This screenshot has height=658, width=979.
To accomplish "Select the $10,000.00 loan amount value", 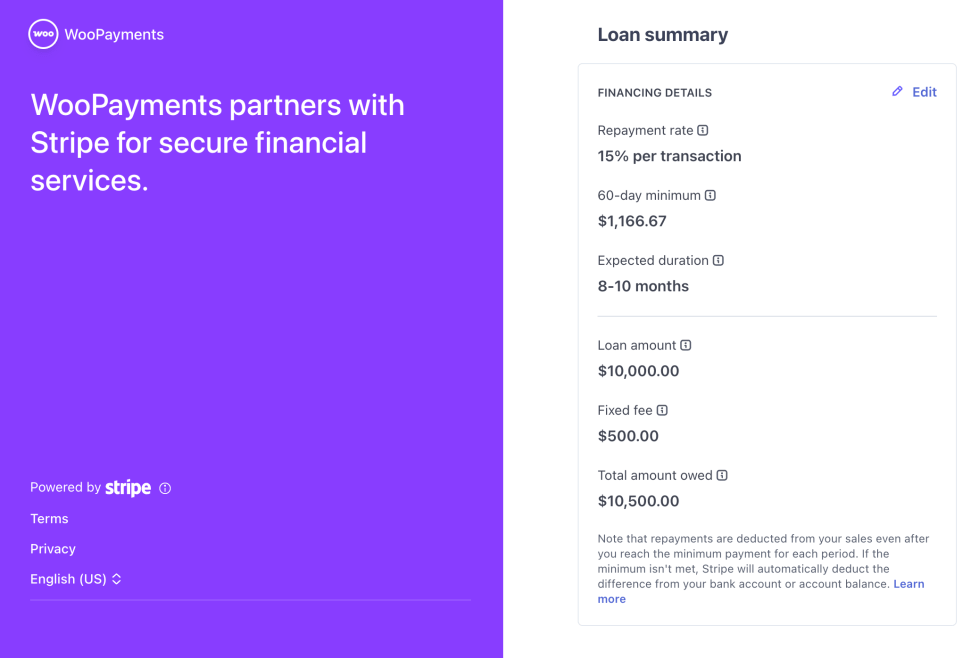I will (638, 371).
